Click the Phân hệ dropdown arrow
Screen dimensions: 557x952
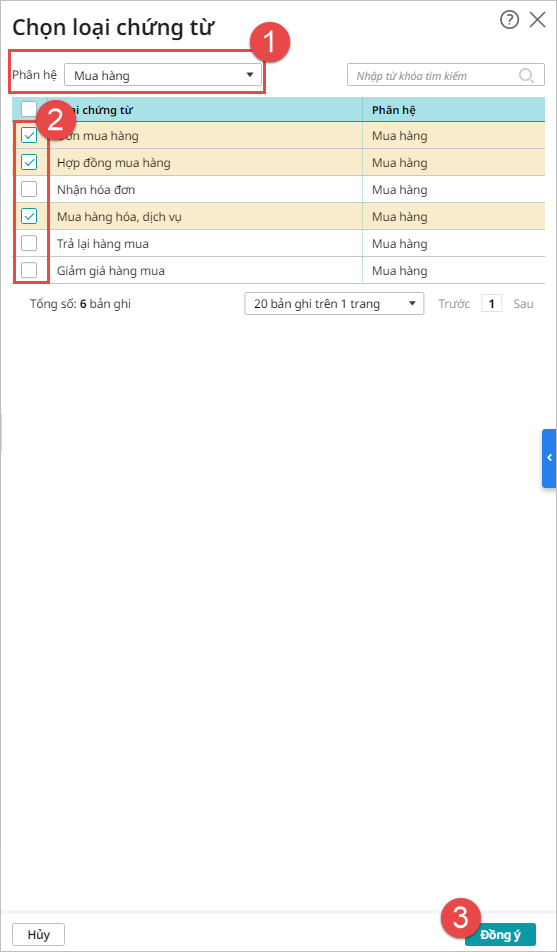point(249,75)
